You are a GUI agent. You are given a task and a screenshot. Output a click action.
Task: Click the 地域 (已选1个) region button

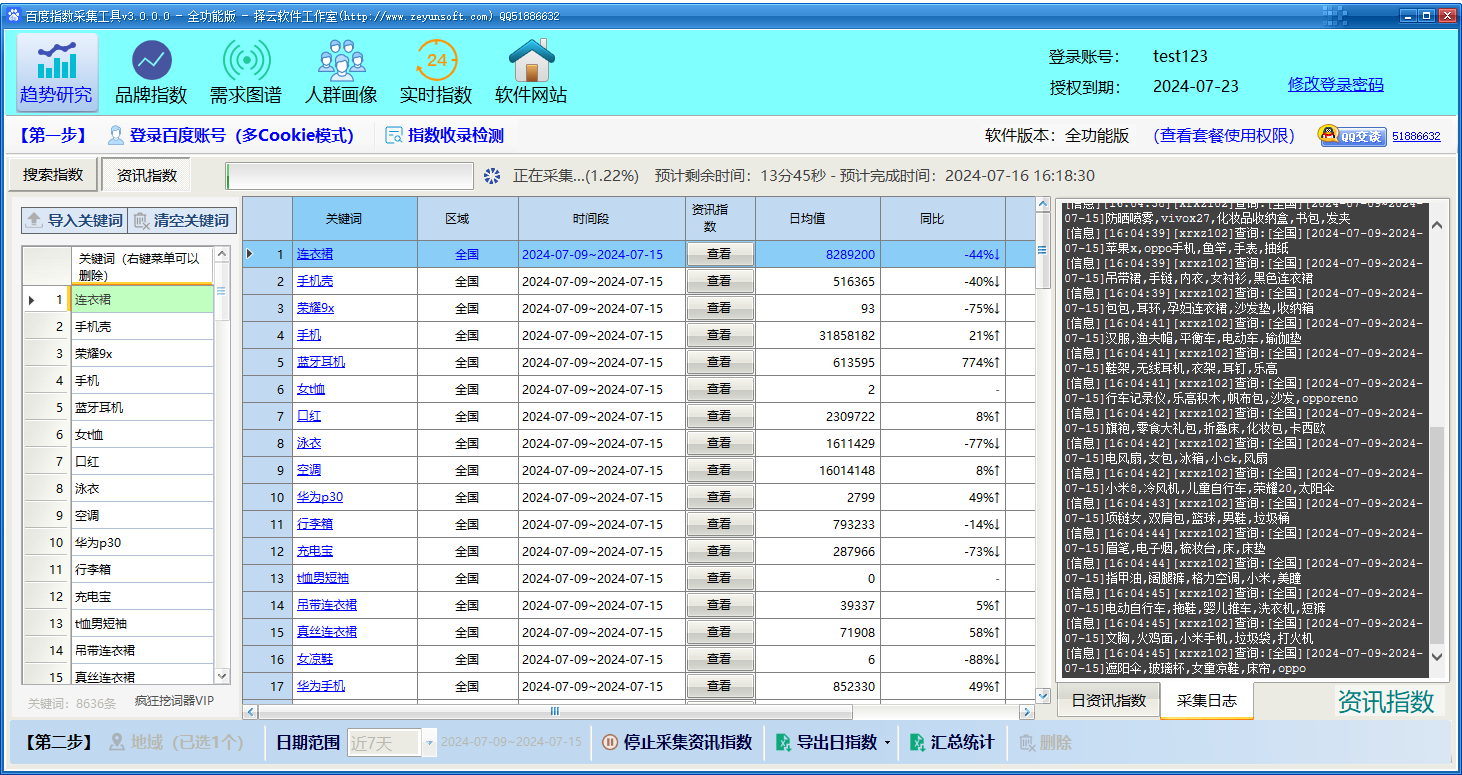click(x=176, y=743)
